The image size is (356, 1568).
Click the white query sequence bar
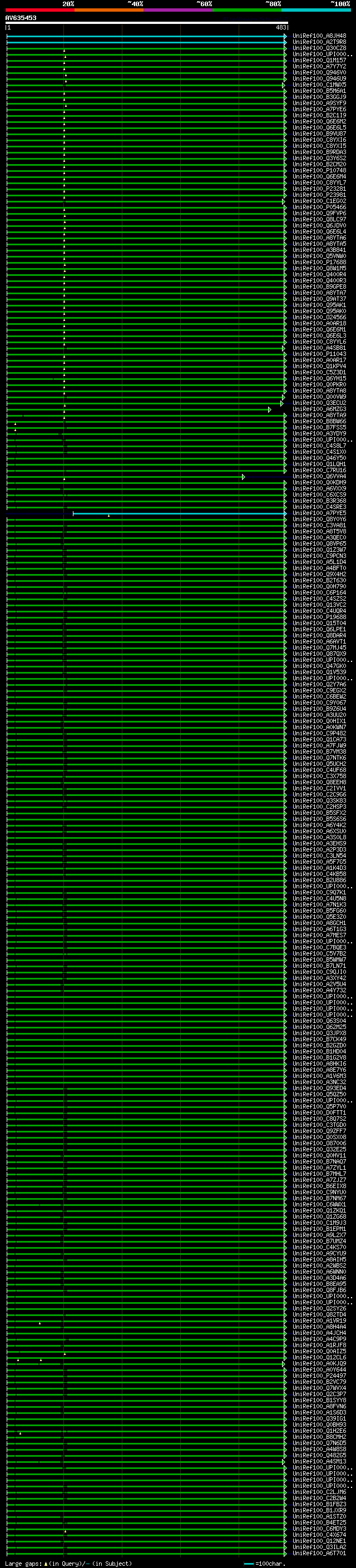click(147, 22)
